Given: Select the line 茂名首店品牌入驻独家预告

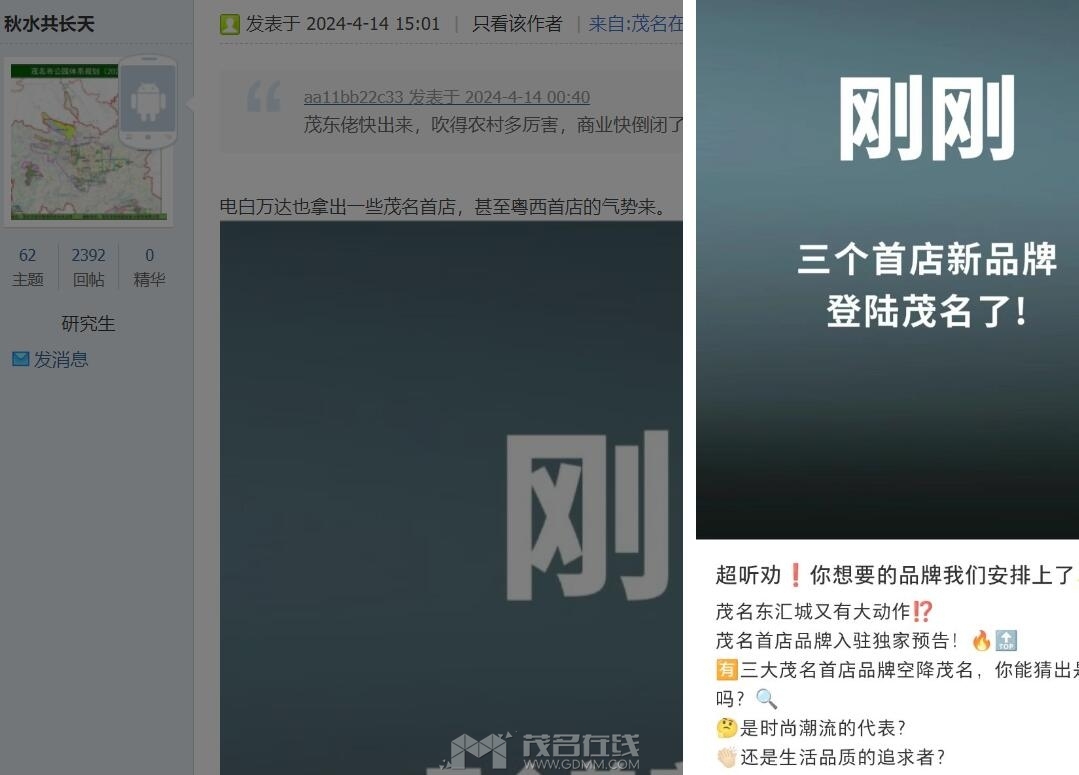Looking at the screenshot, I should 866,641.
